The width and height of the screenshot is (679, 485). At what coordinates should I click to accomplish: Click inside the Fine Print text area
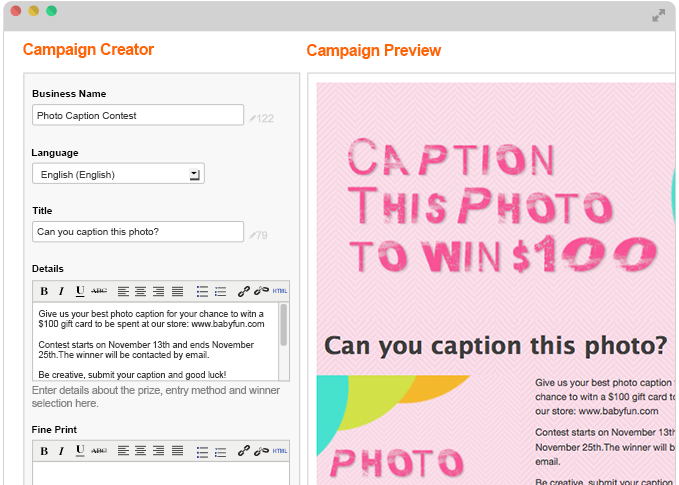(161, 473)
